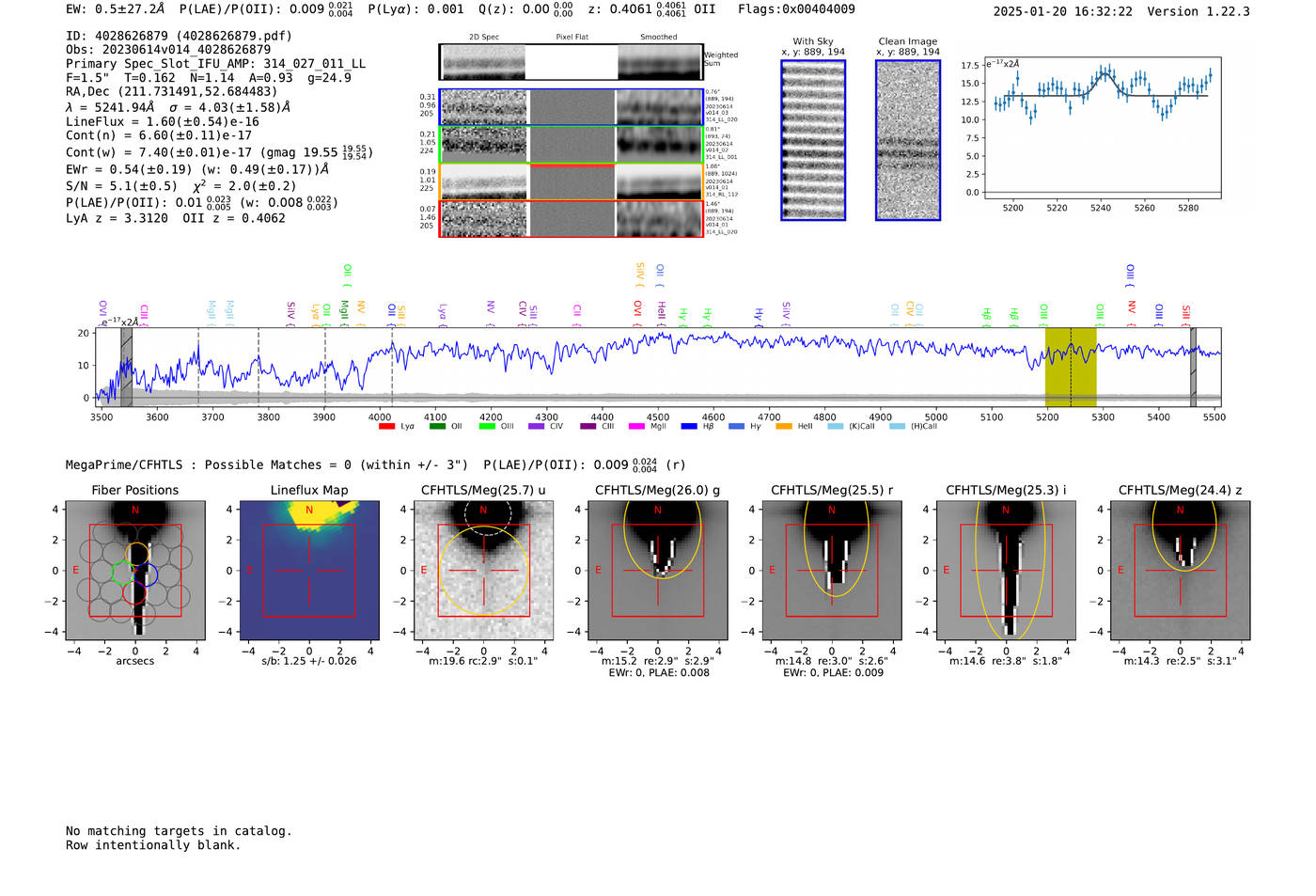
Task: Click the 'Row intentionally blank.' text
Action: pyautogui.click(x=153, y=845)
